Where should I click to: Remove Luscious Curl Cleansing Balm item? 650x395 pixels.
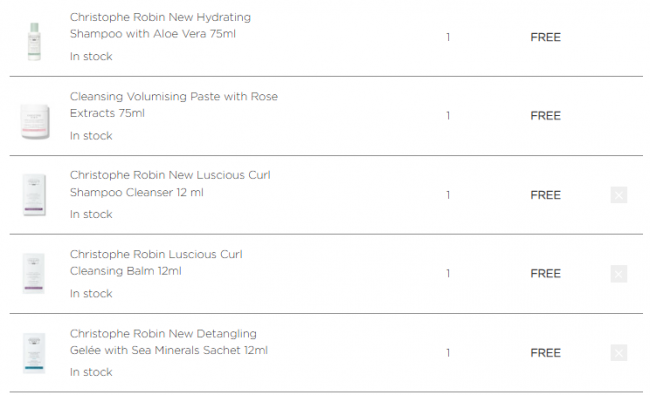pyautogui.click(x=618, y=274)
